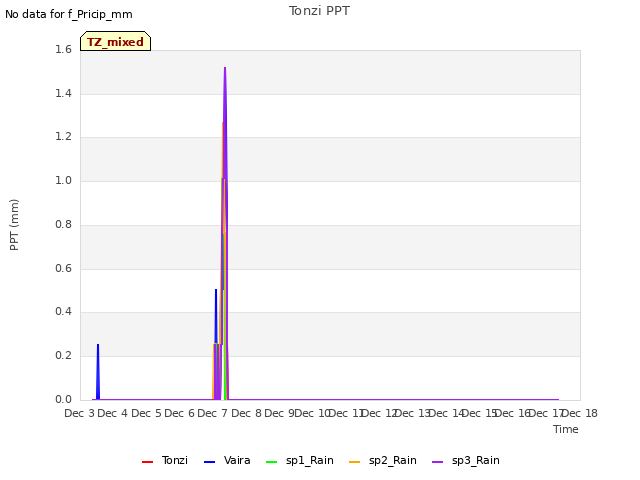The image size is (640, 480).
Task: Toggle the sp3_Rain legend entry
Action: pos(466,460)
